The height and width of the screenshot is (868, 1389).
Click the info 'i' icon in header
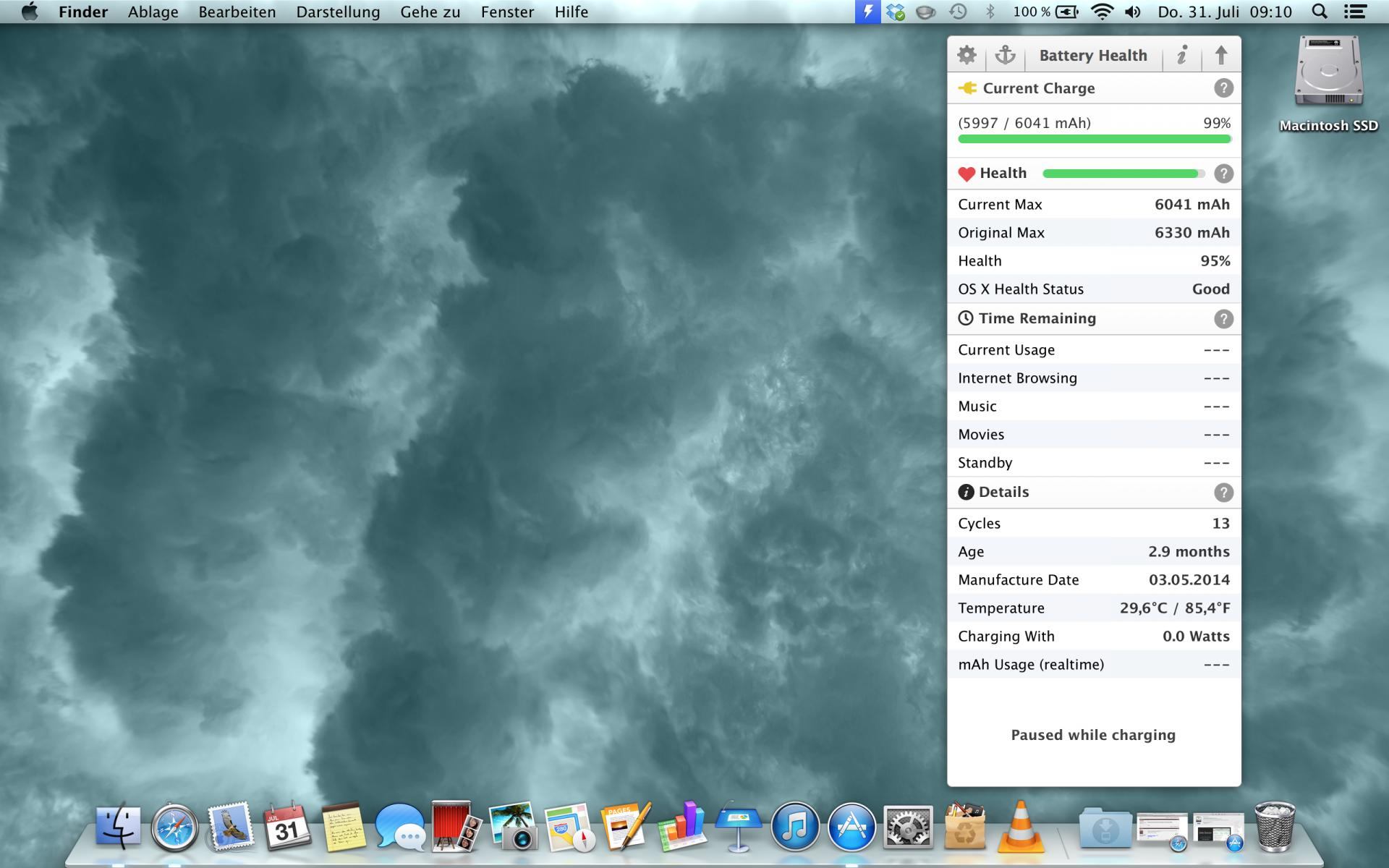click(1181, 55)
